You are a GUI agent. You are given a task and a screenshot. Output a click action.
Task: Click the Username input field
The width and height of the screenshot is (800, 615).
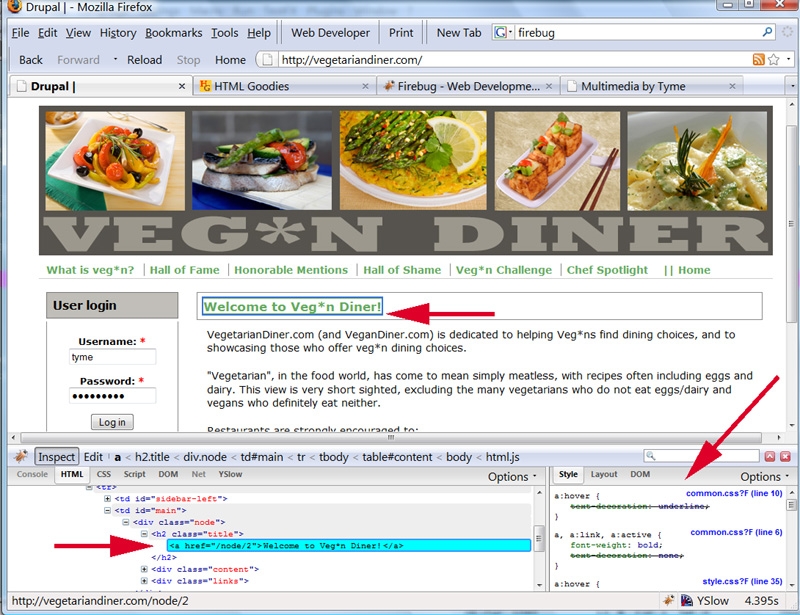[x=112, y=357]
